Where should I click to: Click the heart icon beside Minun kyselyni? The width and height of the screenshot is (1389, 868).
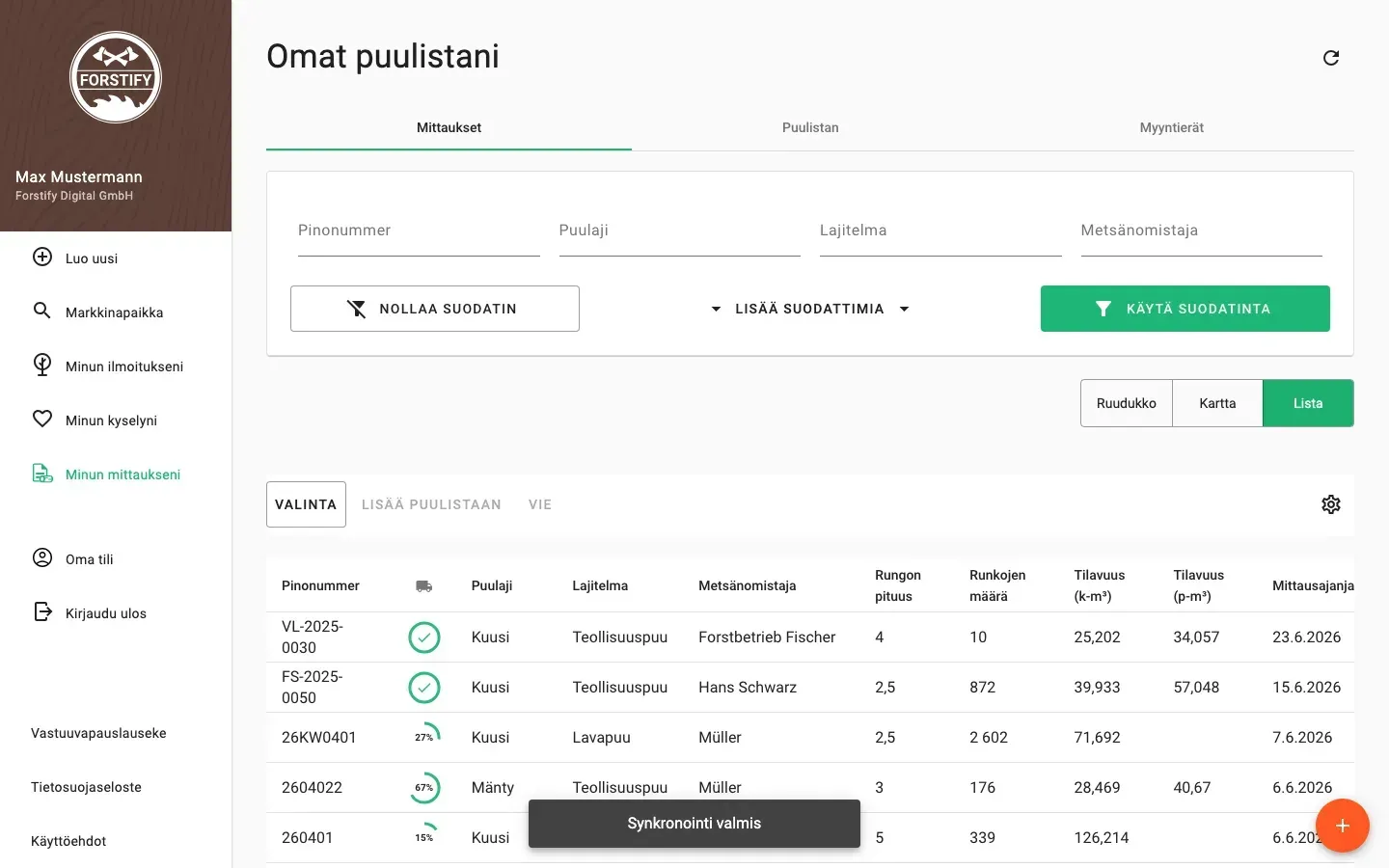pos(42,419)
